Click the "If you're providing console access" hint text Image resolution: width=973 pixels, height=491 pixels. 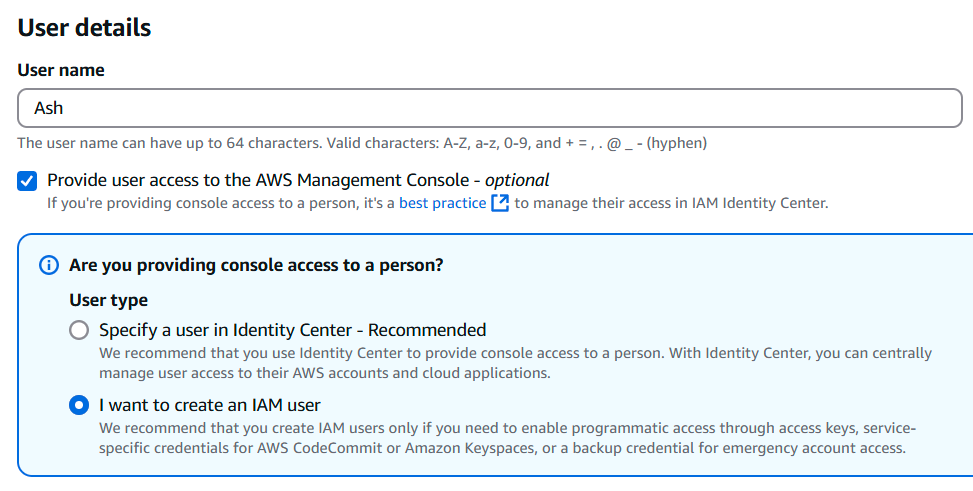coord(220,203)
